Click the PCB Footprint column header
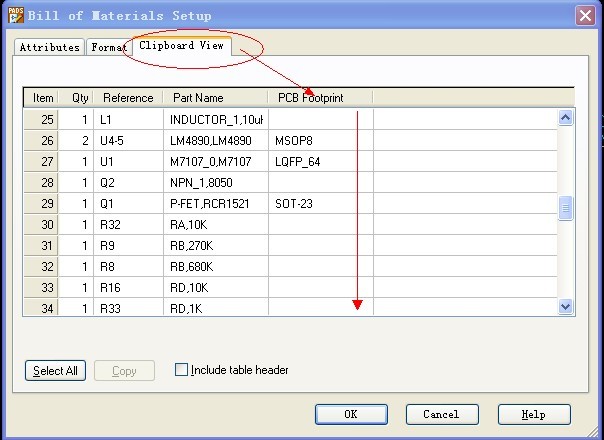The width and height of the screenshot is (604, 440). coord(320,98)
